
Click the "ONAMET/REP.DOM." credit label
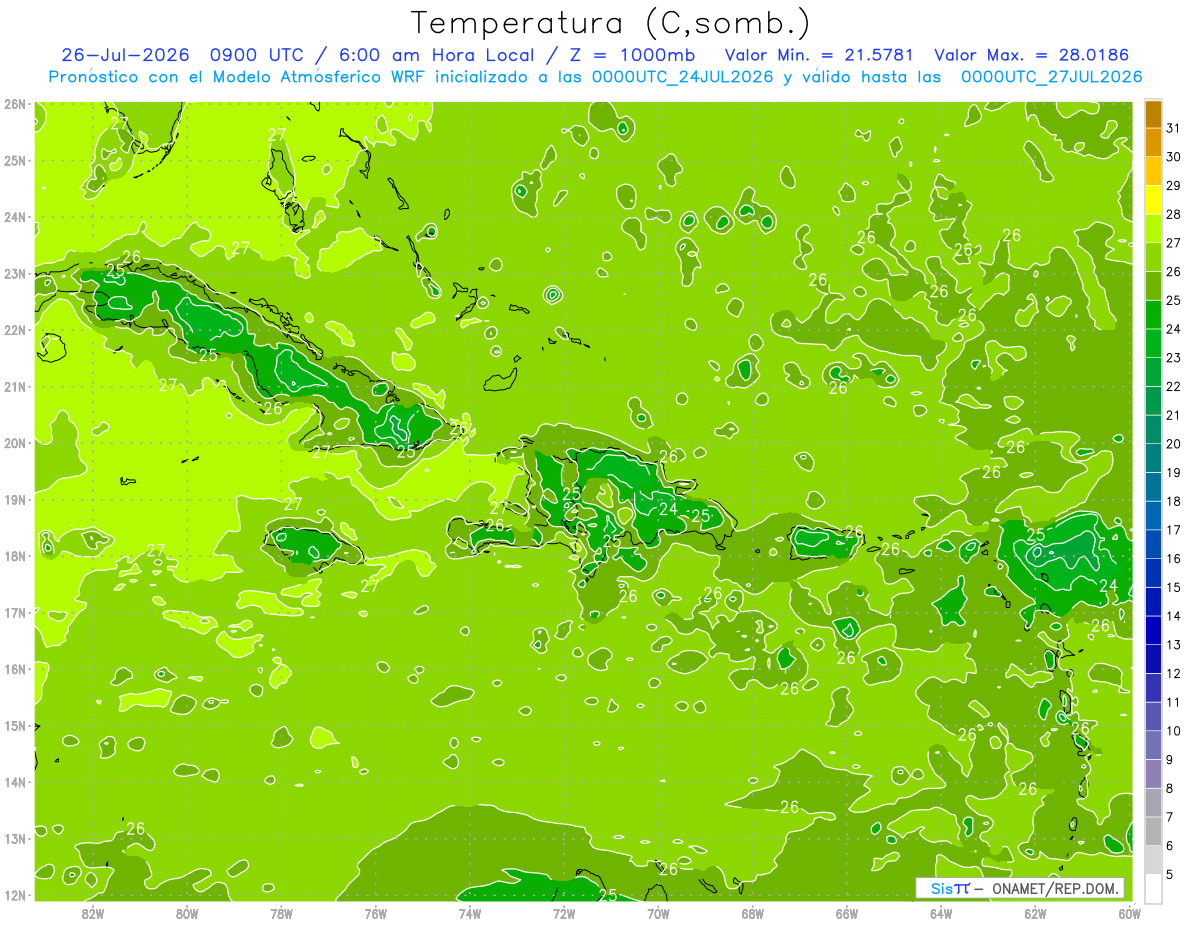coord(1057,888)
